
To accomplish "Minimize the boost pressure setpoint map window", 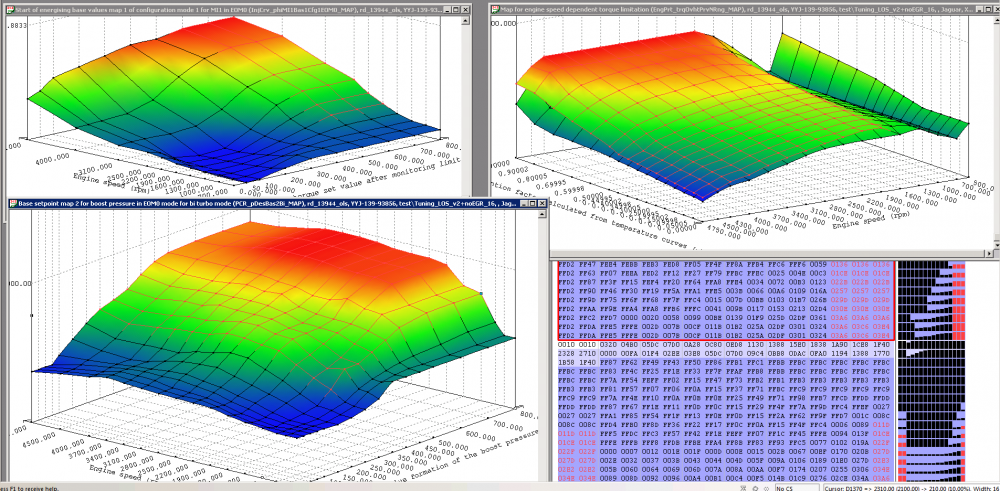I will pos(525,203).
